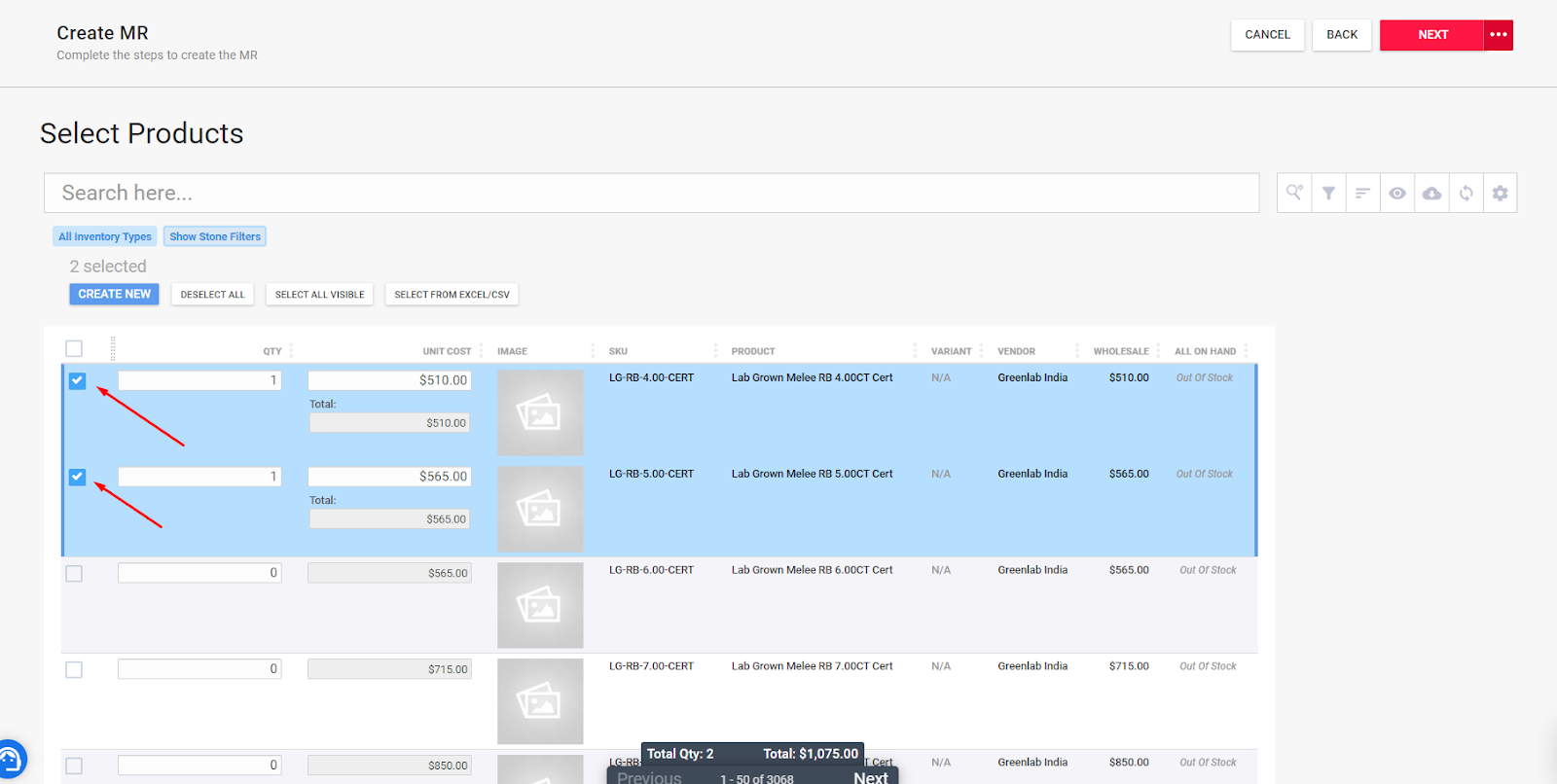
Task: Click the BACK button
Action: 1342,35
